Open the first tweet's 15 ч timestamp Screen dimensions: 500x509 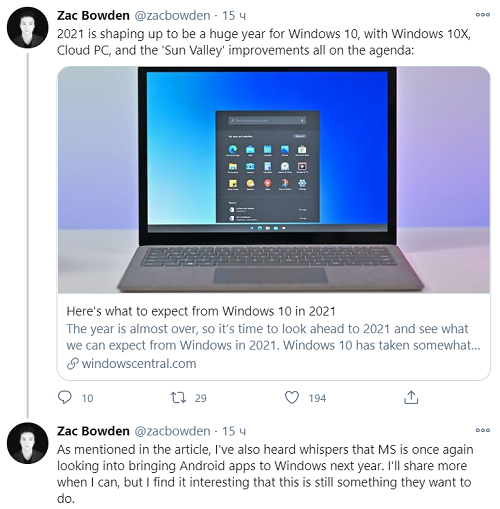234,16
